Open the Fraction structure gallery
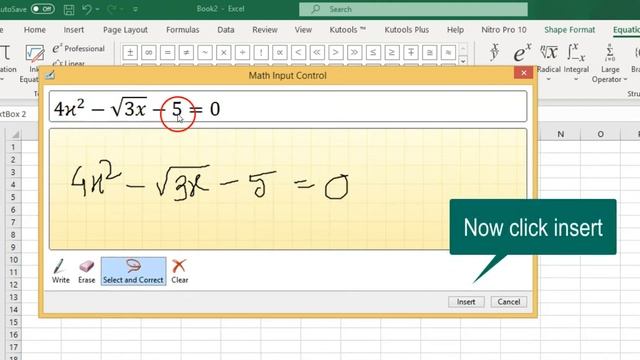This screenshot has width=640, height=360. tap(495, 52)
